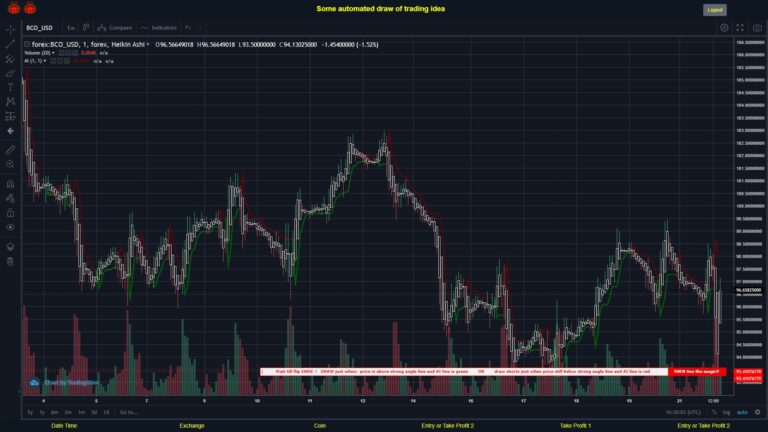Viewport: 768px width, 432px height.
Task: Select the crosshair cursor tool
Action: tap(10, 30)
